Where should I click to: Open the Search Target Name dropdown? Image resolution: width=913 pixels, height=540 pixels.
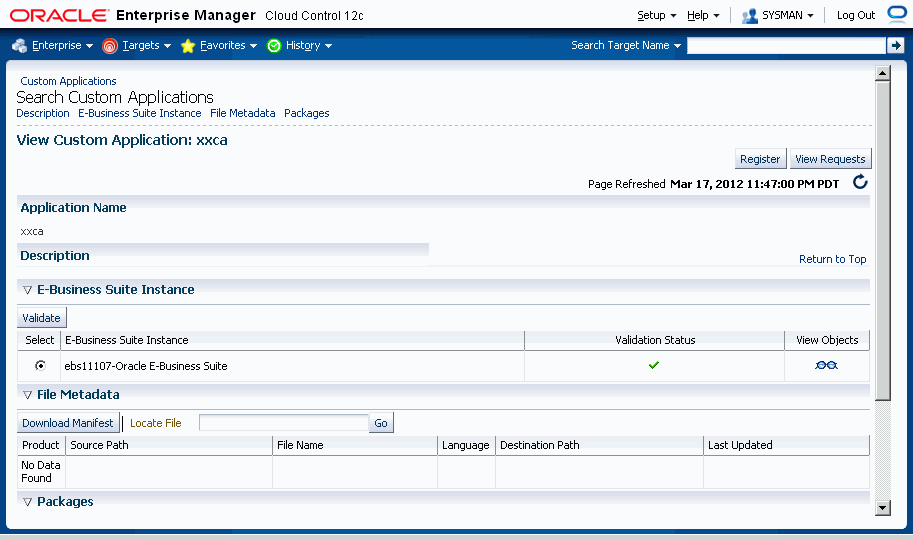point(625,45)
